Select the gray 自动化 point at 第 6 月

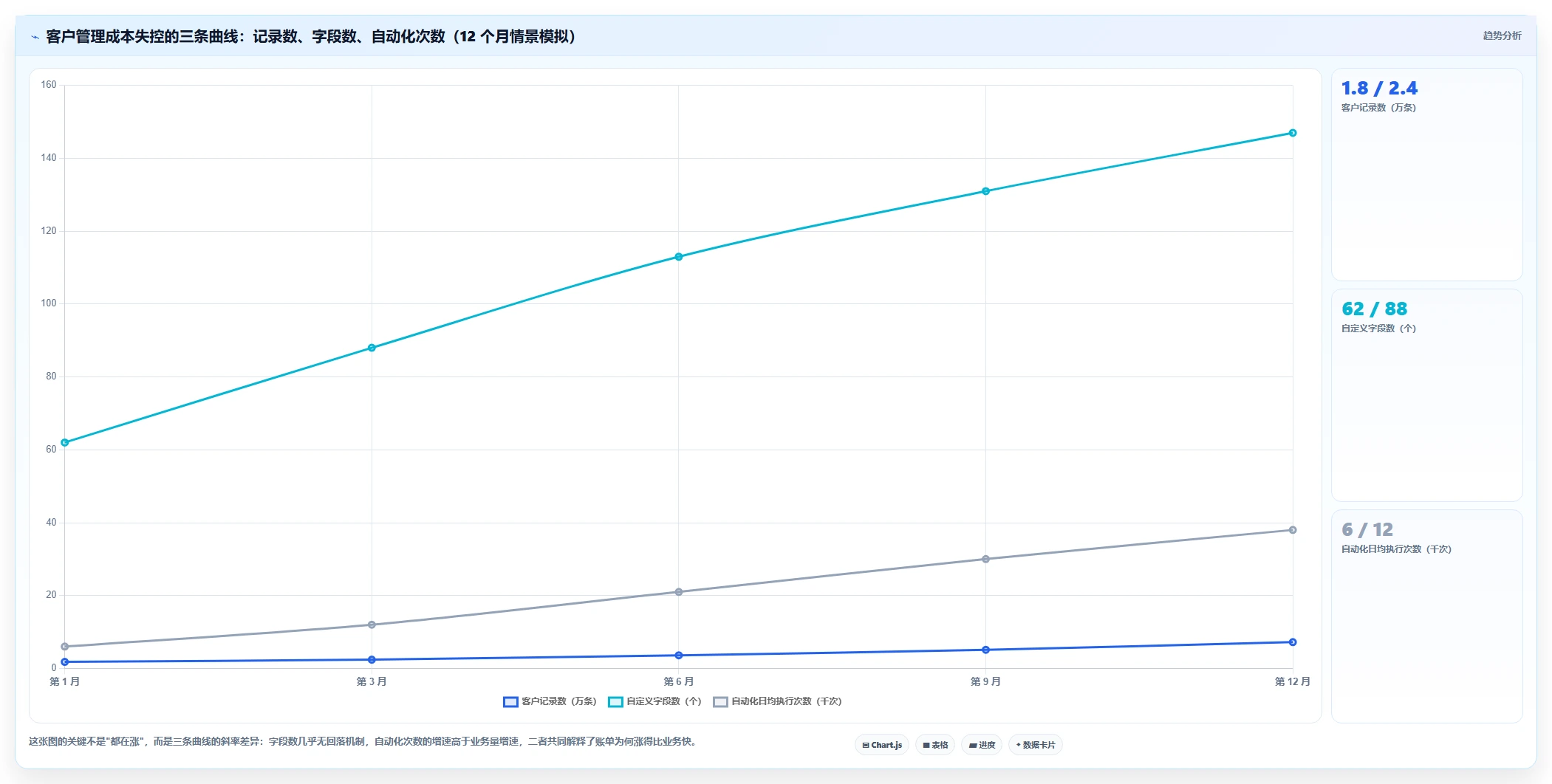679,592
